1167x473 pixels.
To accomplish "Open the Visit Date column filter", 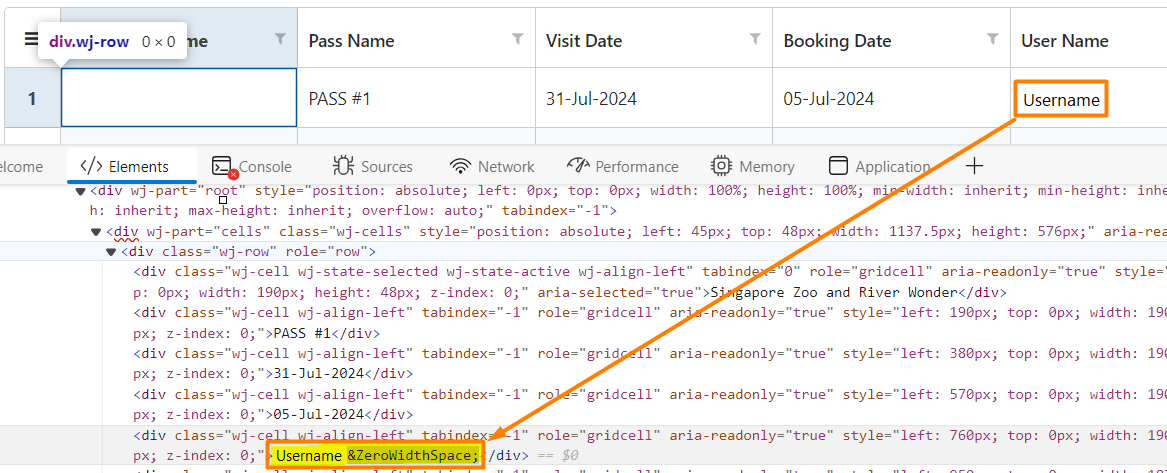I will (x=755, y=39).
